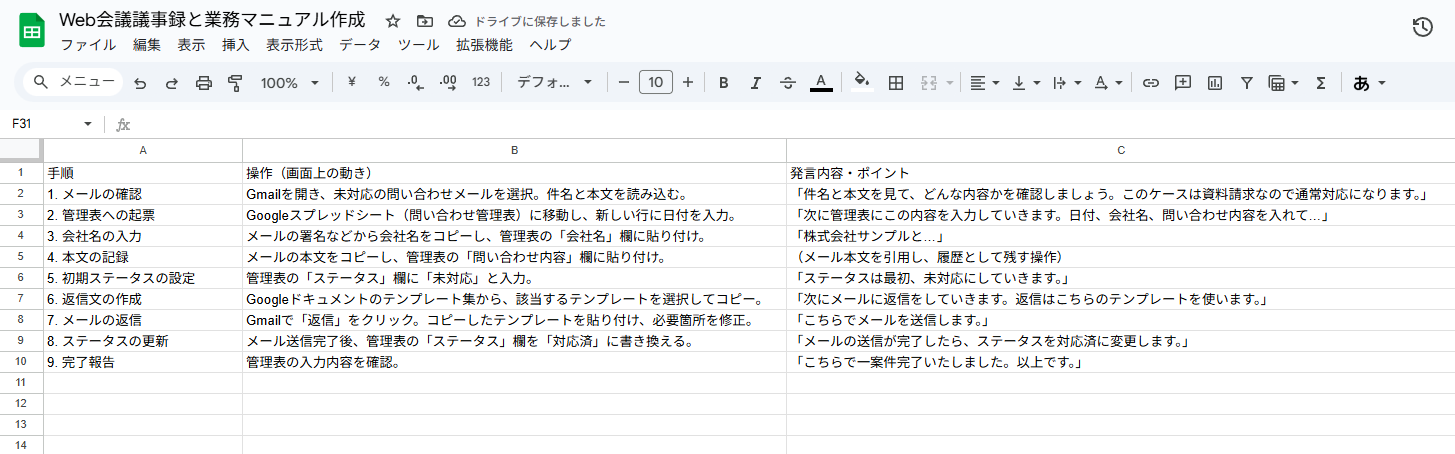Open the 挿入 menu
Viewport: 1455px width, 454px height.
[x=236, y=45]
